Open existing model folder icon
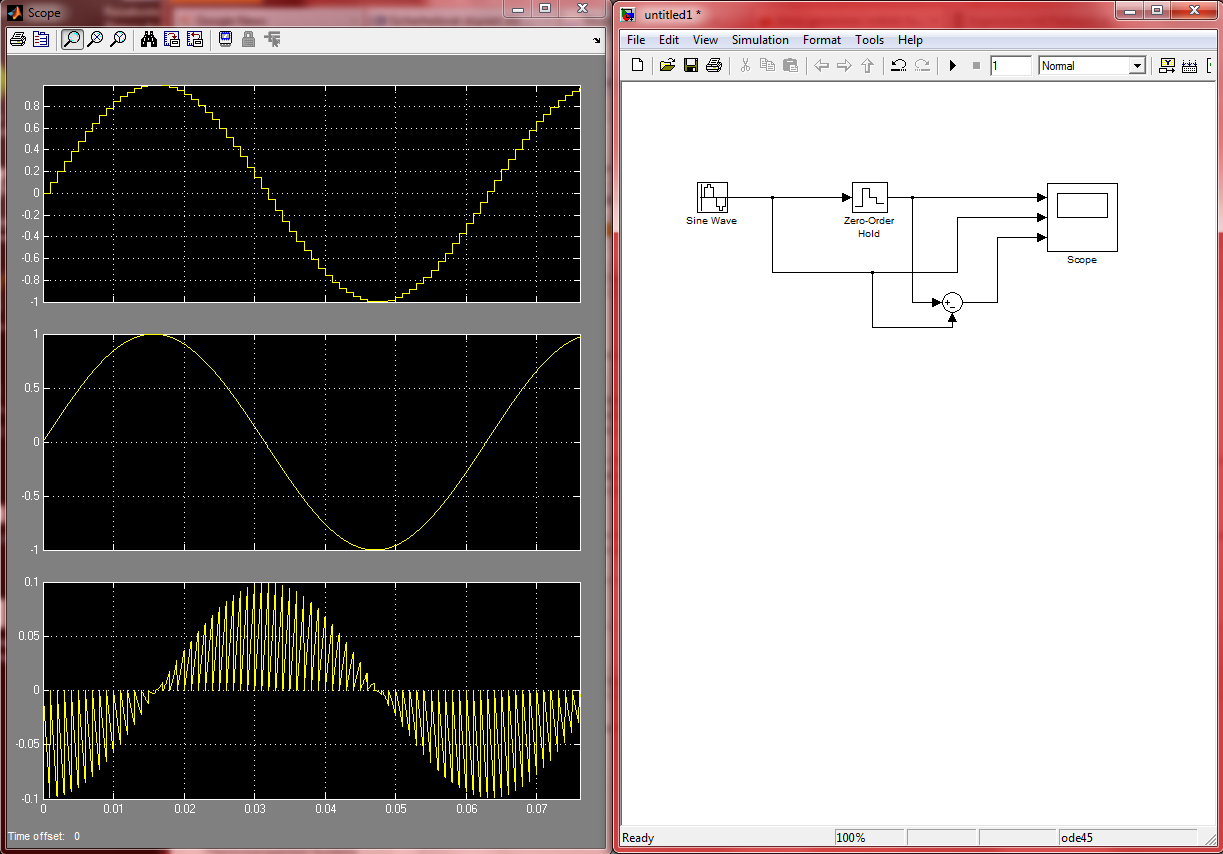The height and width of the screenshot is (854, 1223). pyautogui.click(x=667, y=66)
